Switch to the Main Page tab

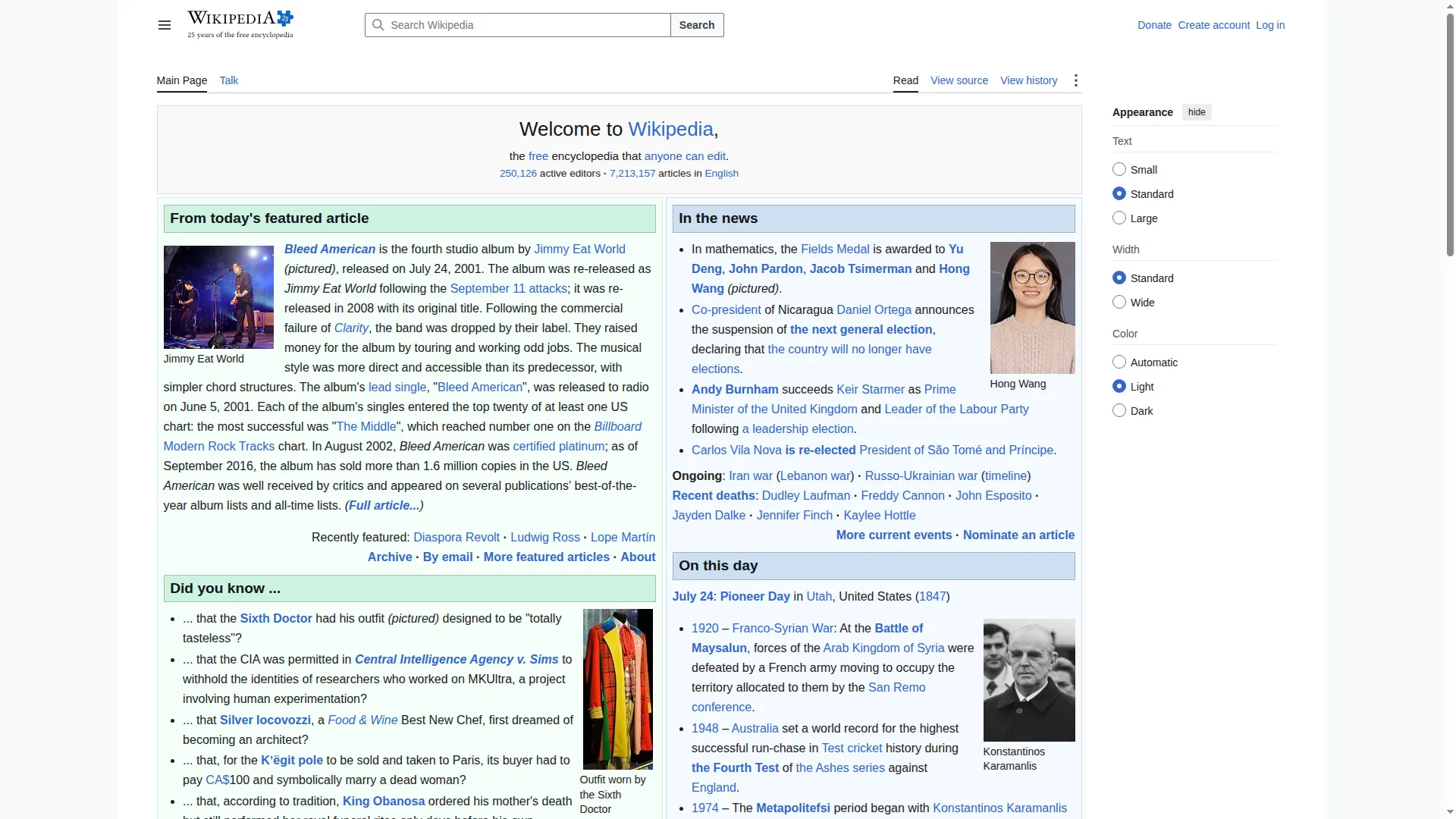(x=182, y=80)
